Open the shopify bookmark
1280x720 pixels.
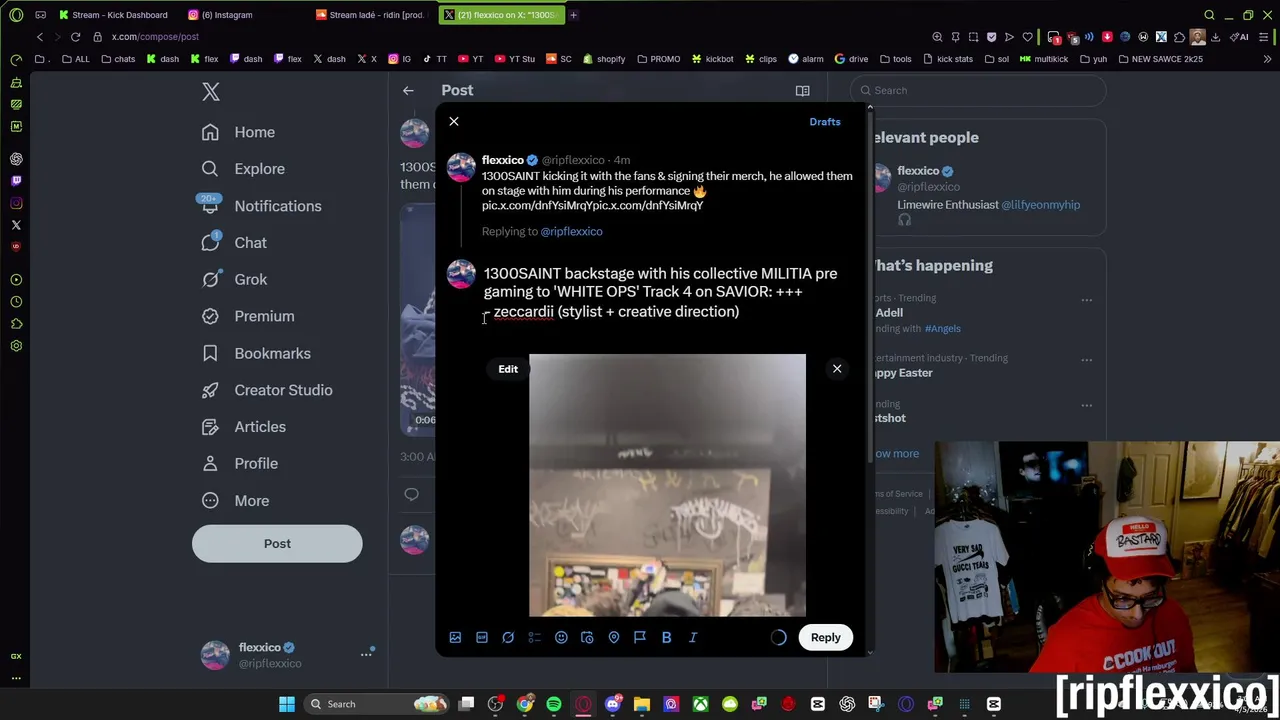tap(604, 59)
